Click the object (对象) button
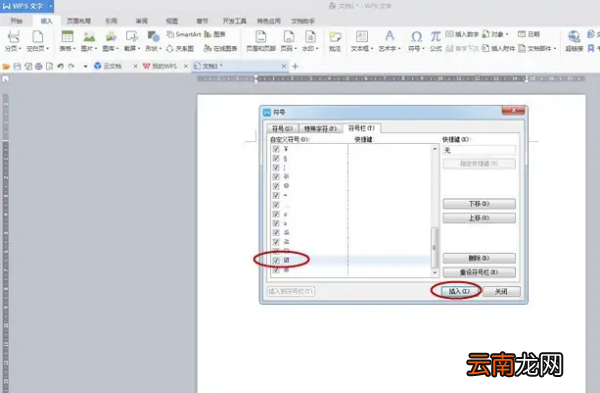Screen dimensions: 600x393 (x=495, y=34)
